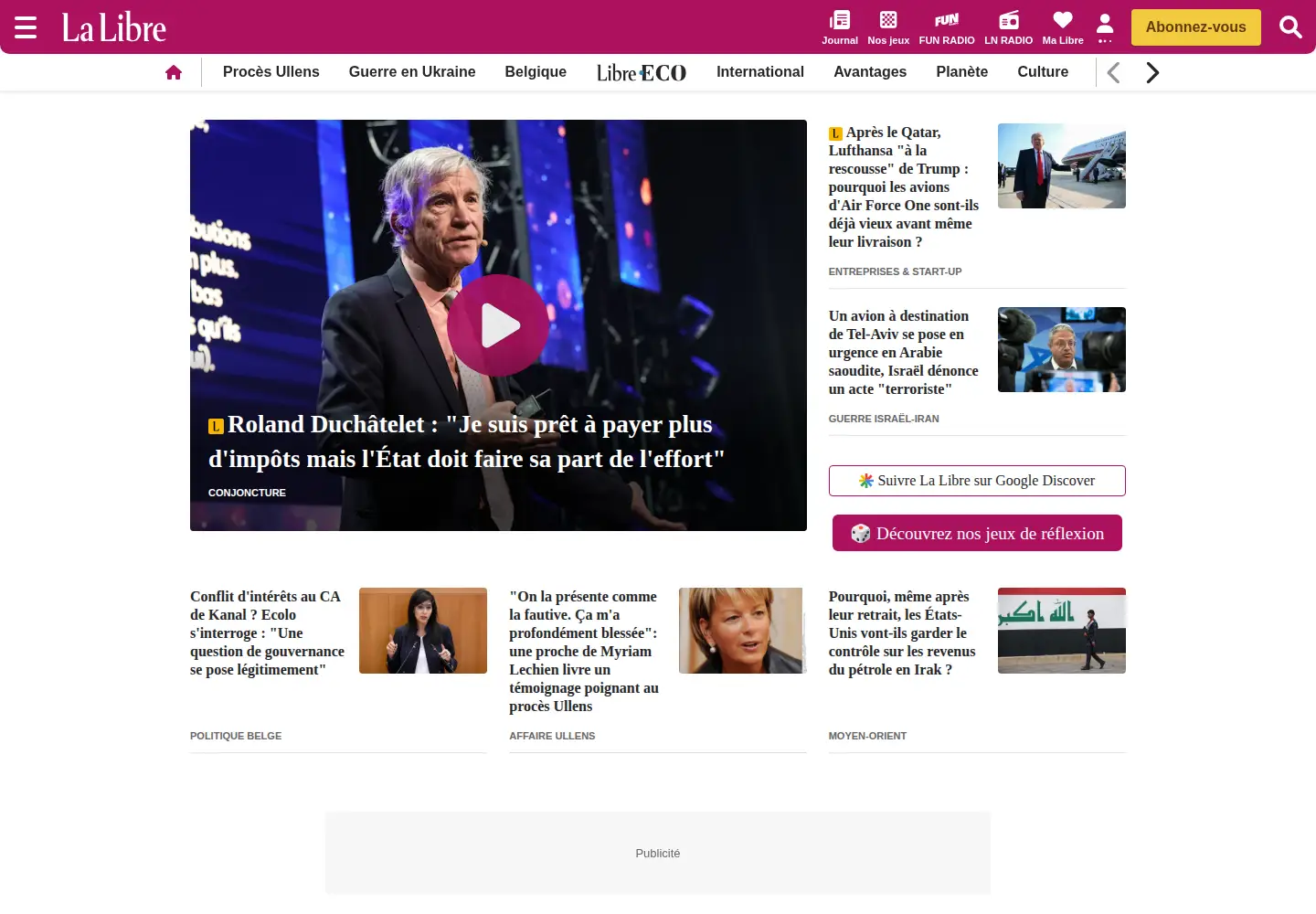Open FUN RADIO player
Viewport: 1316px width, 914px height.
(947, 27)
